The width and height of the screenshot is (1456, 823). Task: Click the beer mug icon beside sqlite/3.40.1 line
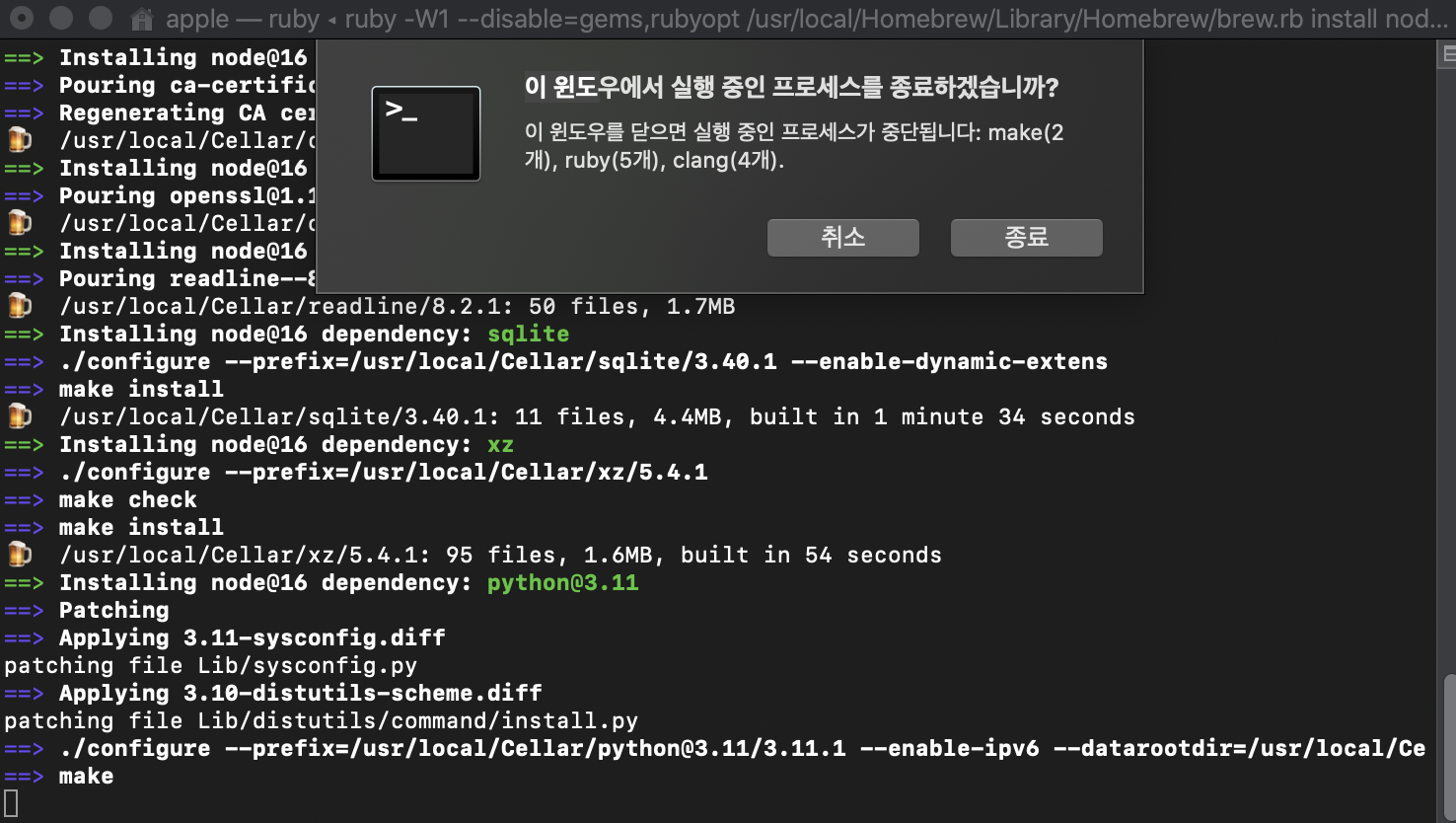[x=20, y=416]
